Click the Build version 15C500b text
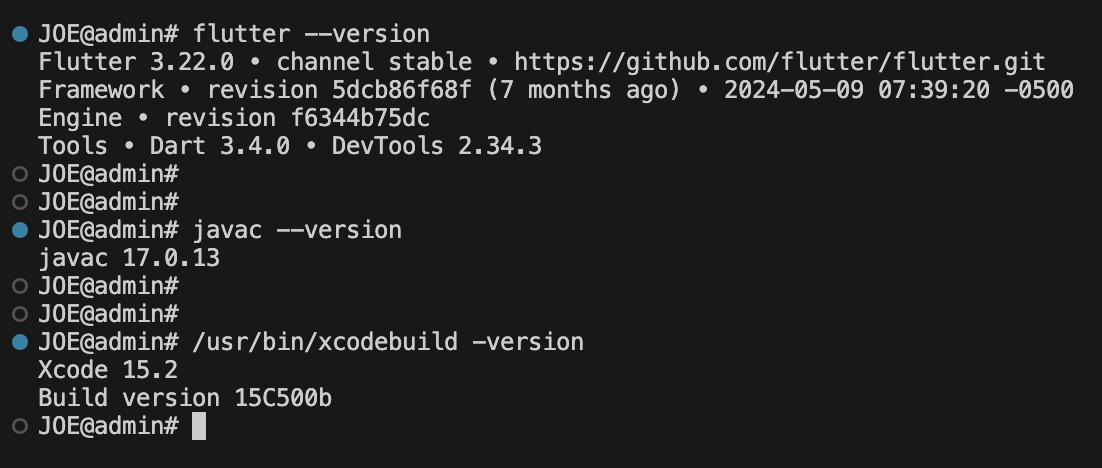This screenshot has width=1102, height=468. tap(185, 398)
